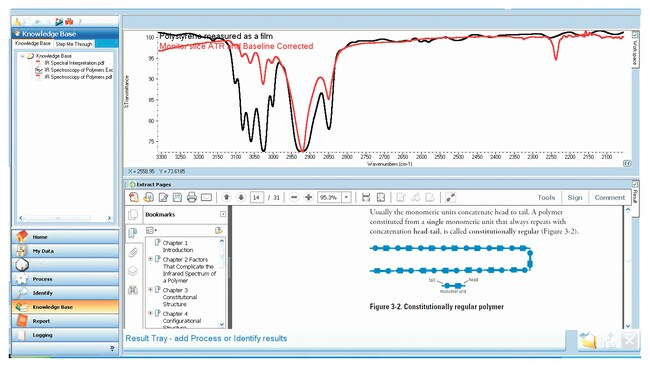Select Chapter 1 Introduction bookmark

click(x=177, y=246)
